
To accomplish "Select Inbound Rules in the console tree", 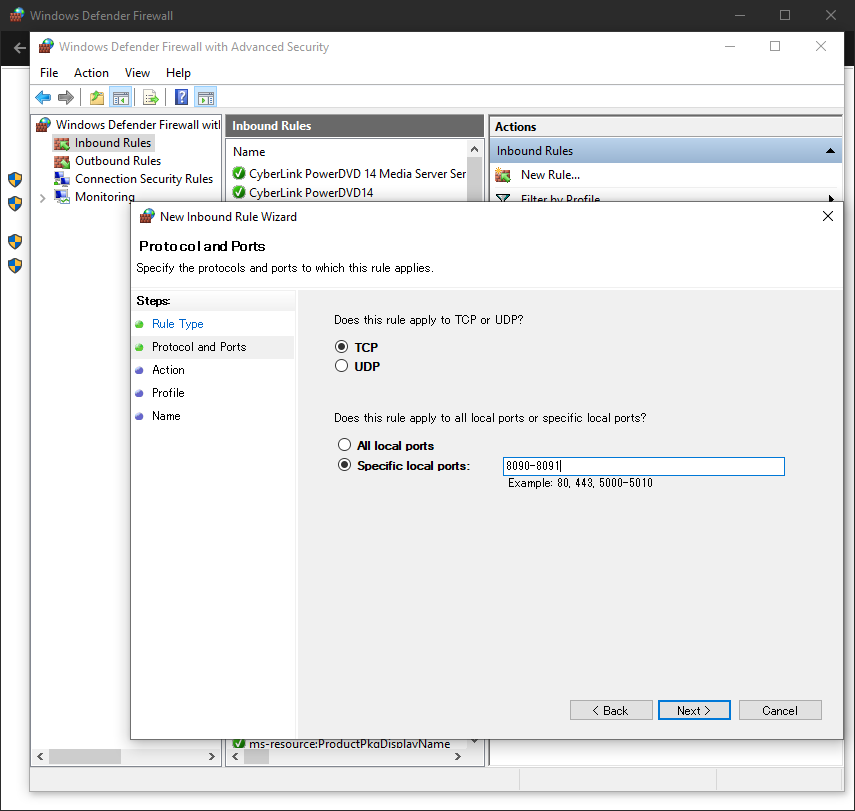I will click(113, 143).
